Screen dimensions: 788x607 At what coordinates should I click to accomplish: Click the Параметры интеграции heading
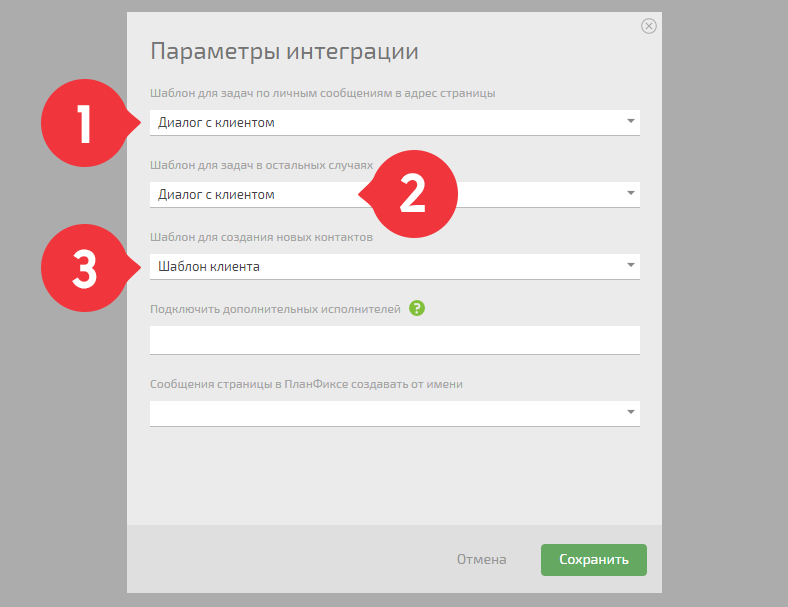point(284,52)
